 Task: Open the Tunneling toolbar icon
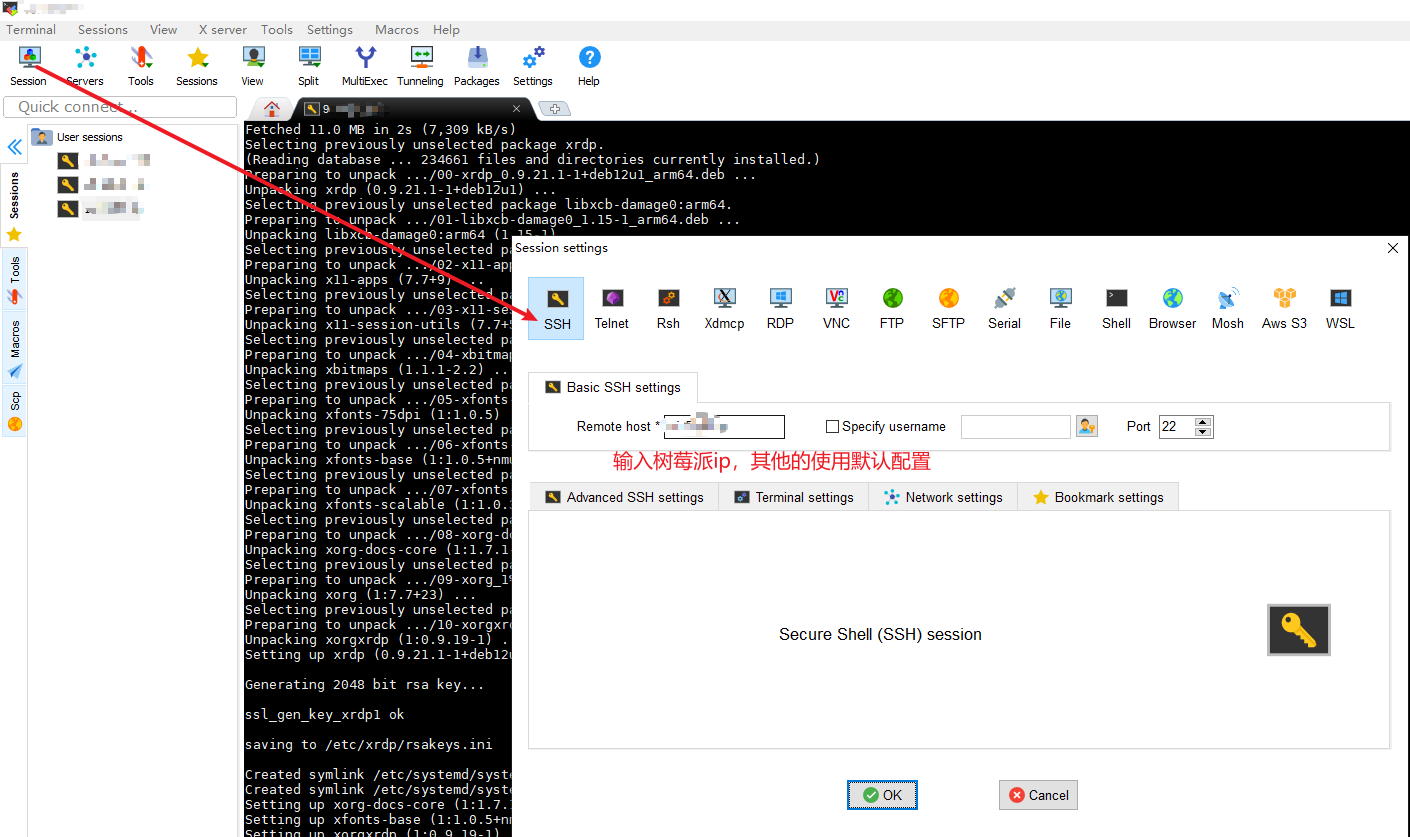click(421, 66)
